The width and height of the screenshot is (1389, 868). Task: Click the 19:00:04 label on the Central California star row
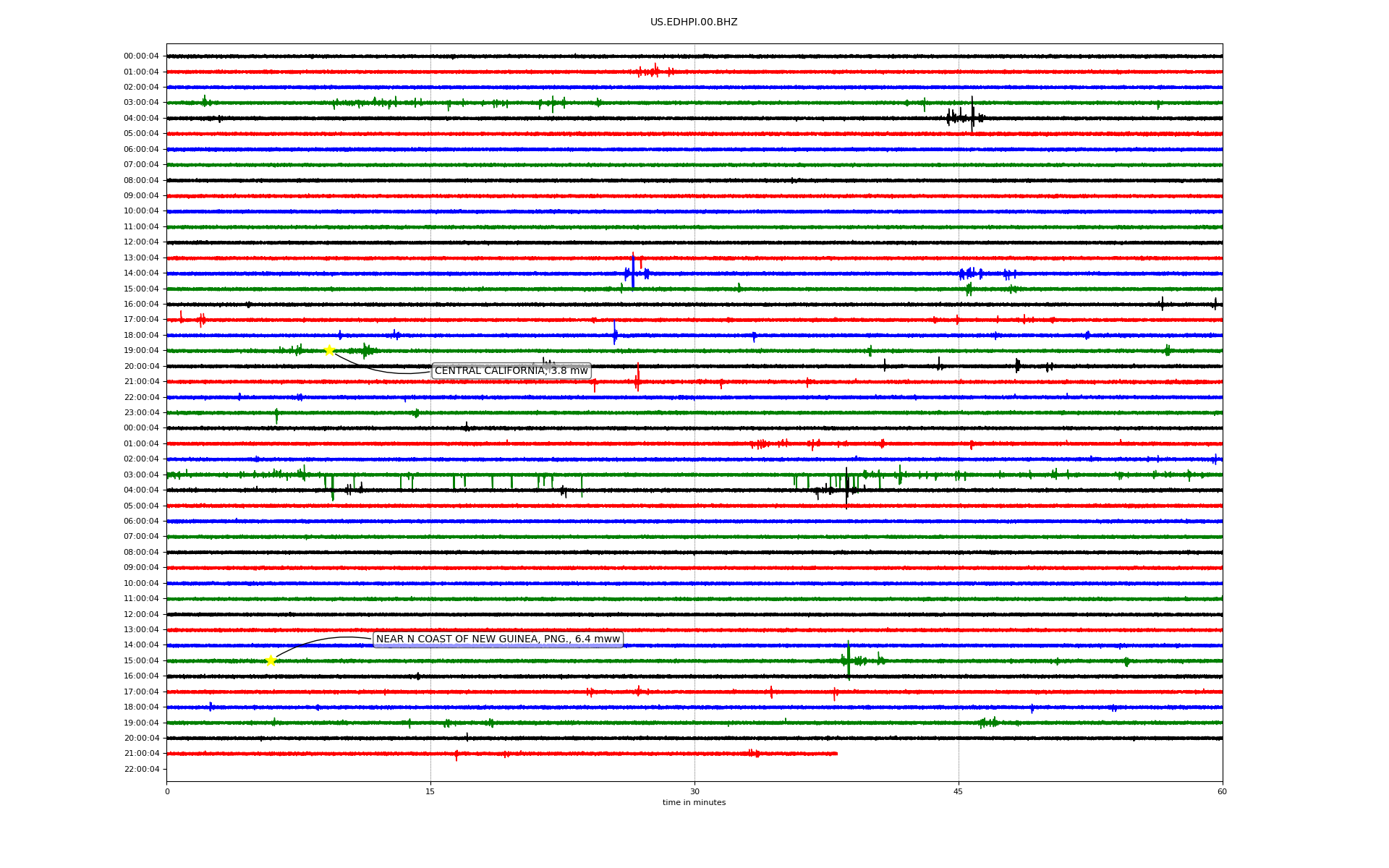[141, 351]
